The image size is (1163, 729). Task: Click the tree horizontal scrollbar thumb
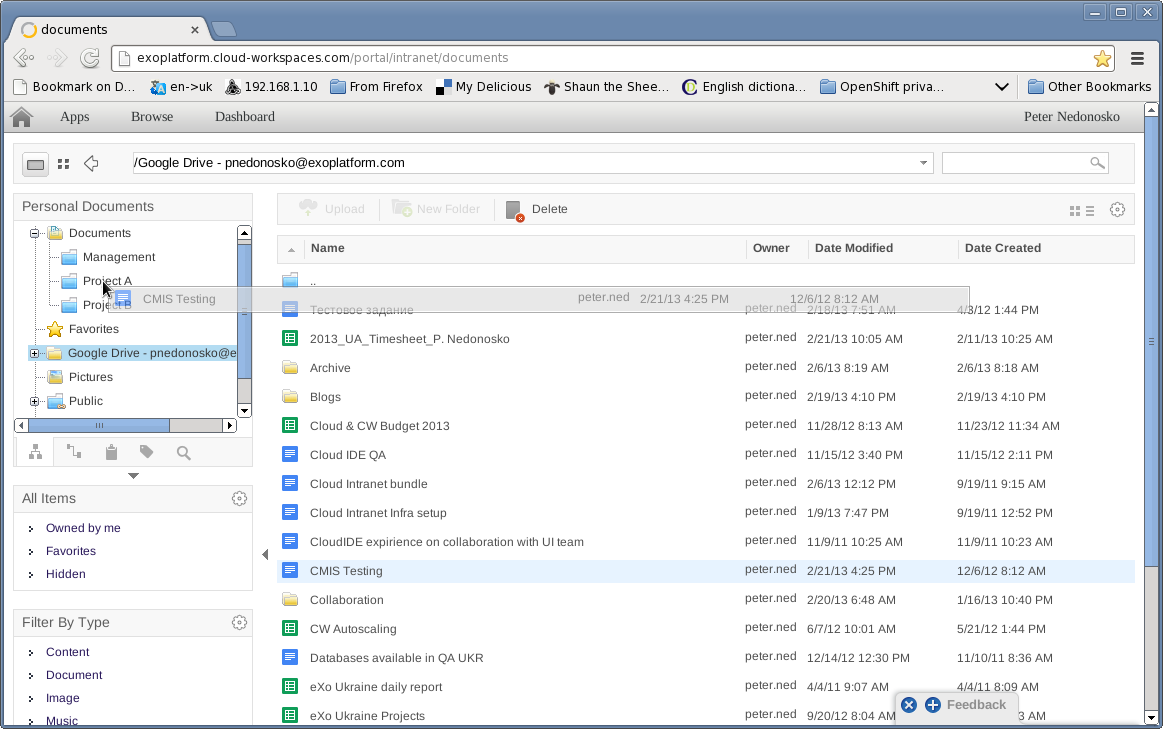tap(98, 426)
